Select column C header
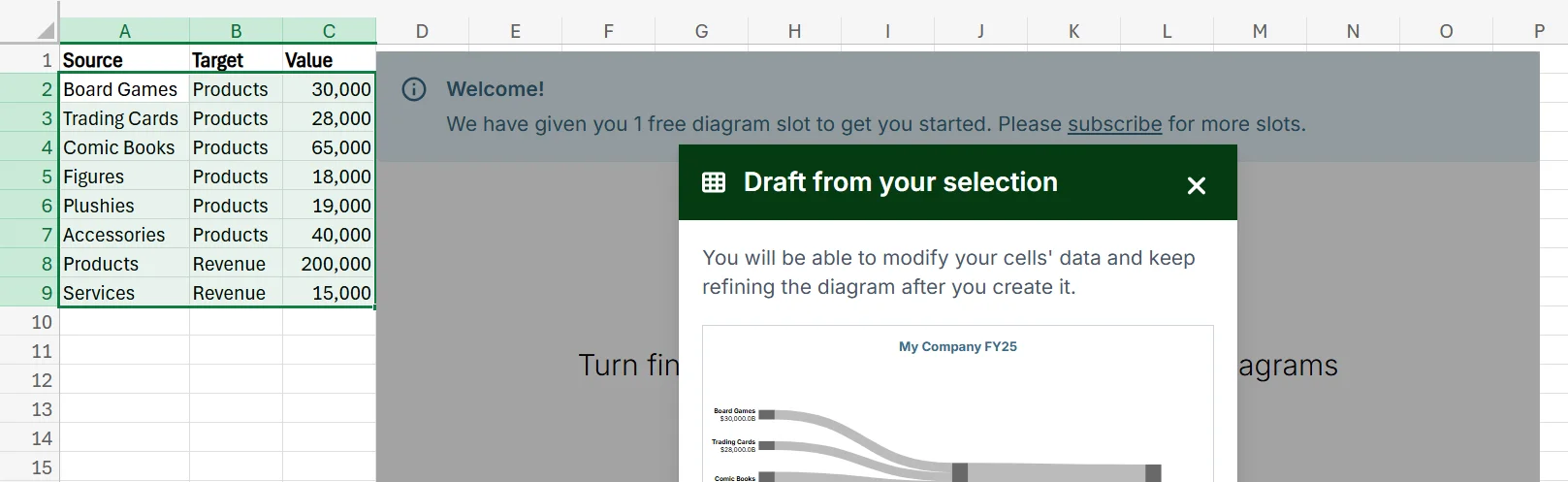Viewport: 1568px width, 482px height. 329,31
